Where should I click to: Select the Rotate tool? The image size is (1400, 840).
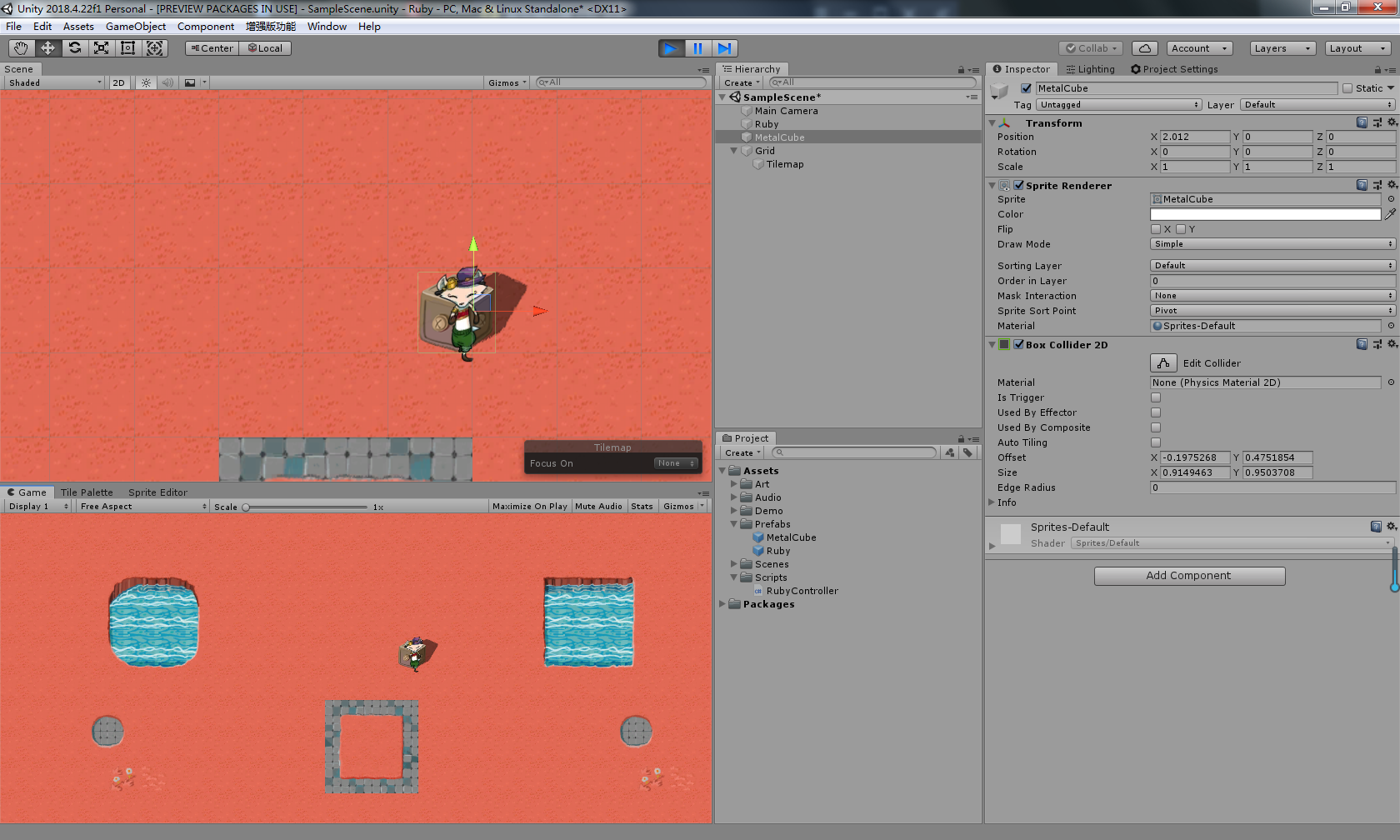(74, 48)
